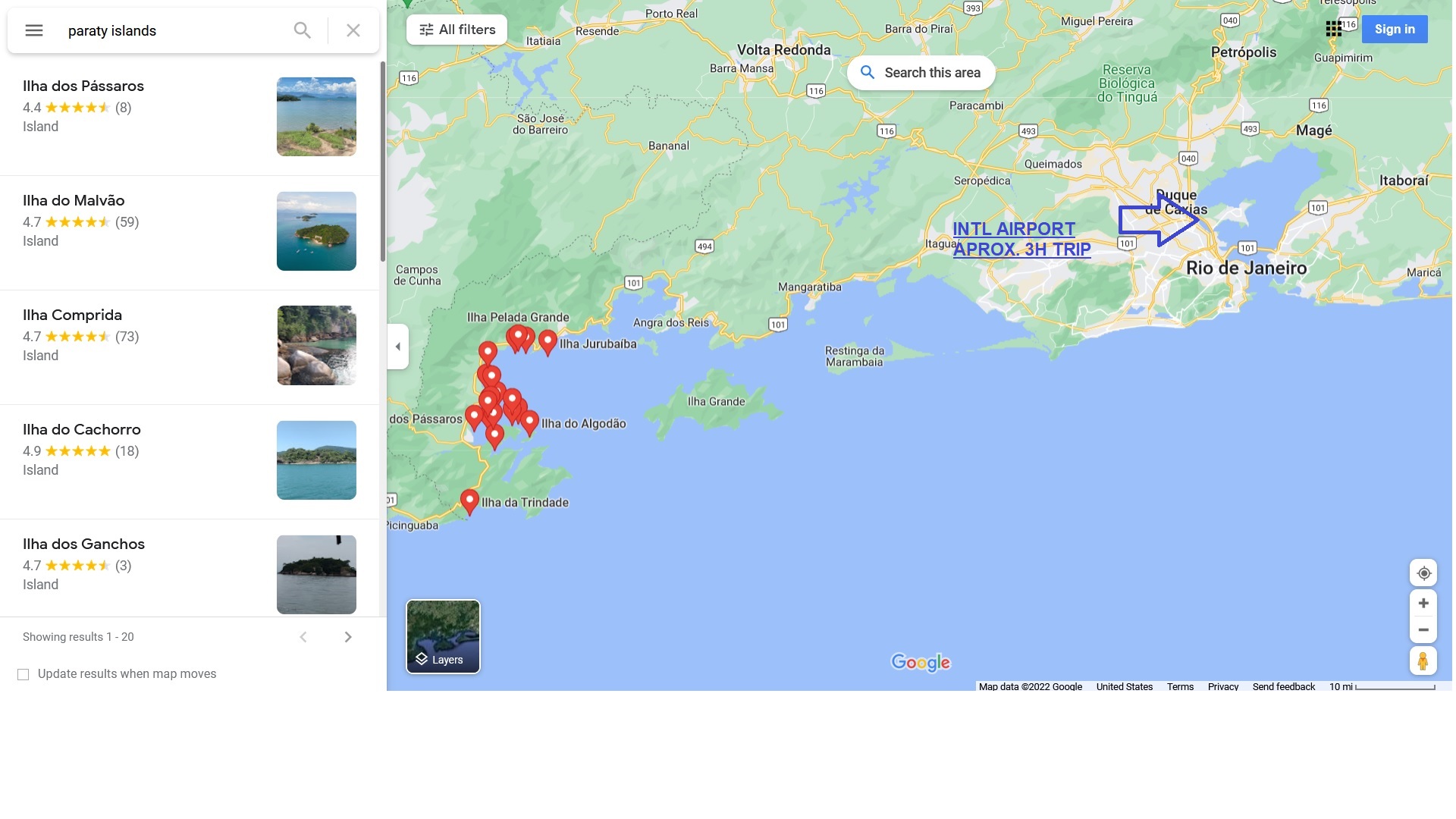Click the Ilha dos Pássaros map pin
1456x819 pixels.
474,418
